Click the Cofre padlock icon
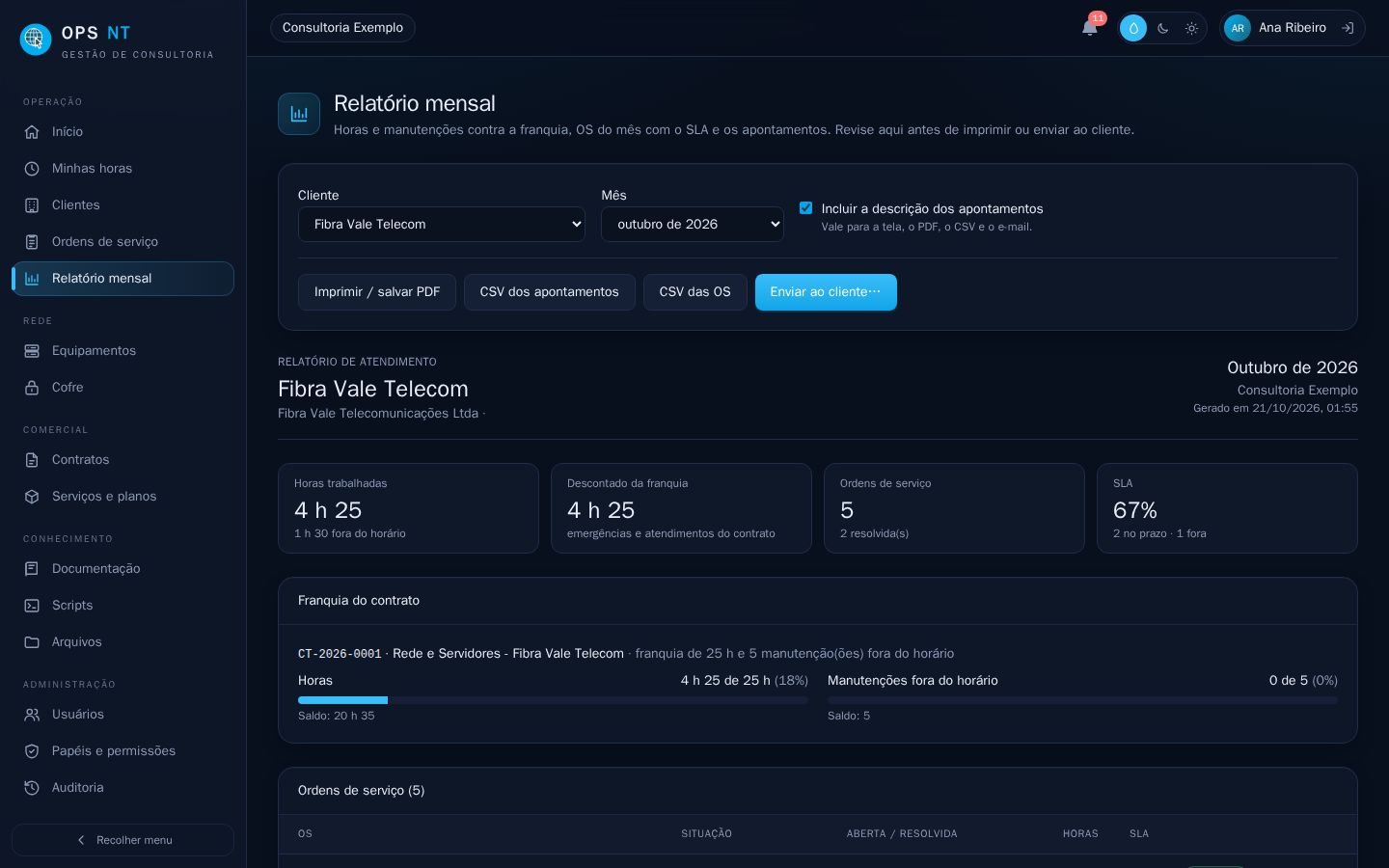Viewport: 1389px width, 868px height. pyautogui.click(x=32, y=388)
